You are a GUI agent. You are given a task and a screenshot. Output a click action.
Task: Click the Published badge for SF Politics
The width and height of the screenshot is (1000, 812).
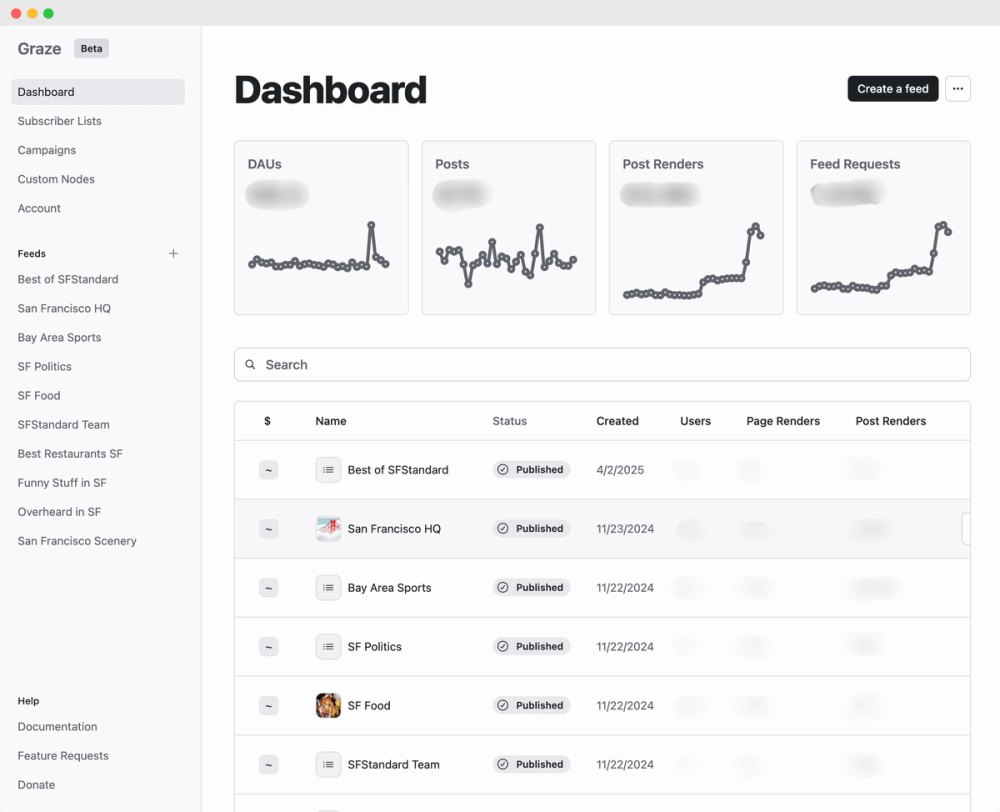pos(531,646)
